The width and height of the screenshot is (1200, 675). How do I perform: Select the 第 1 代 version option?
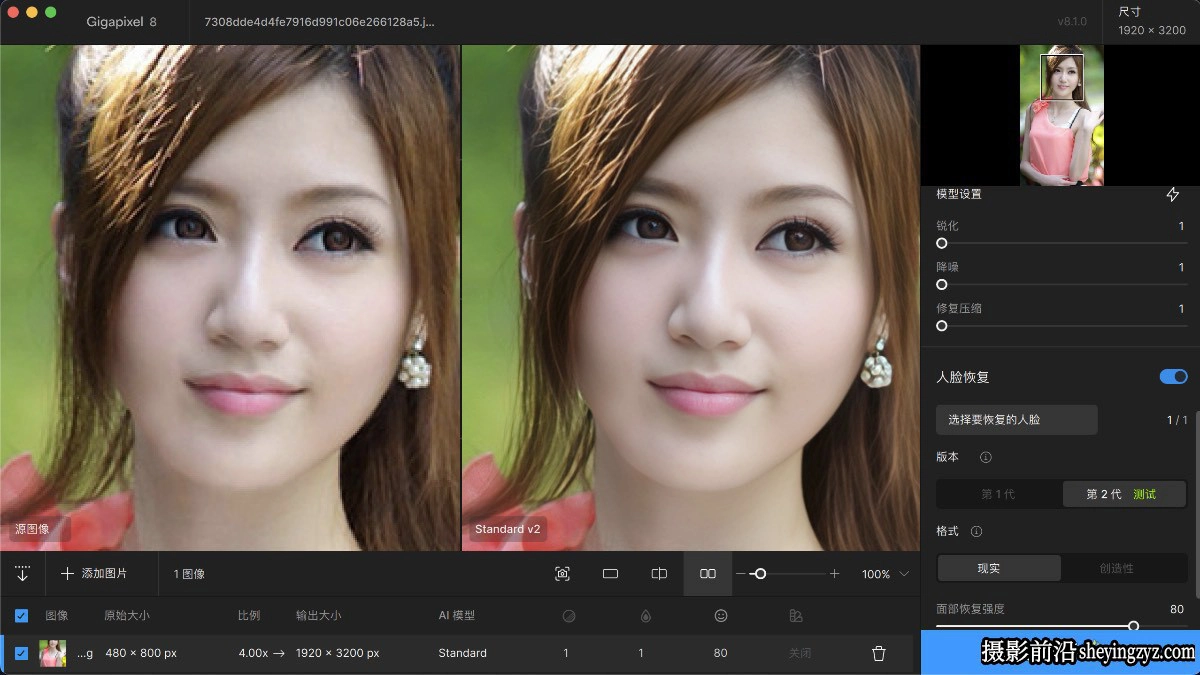[999, 494]
